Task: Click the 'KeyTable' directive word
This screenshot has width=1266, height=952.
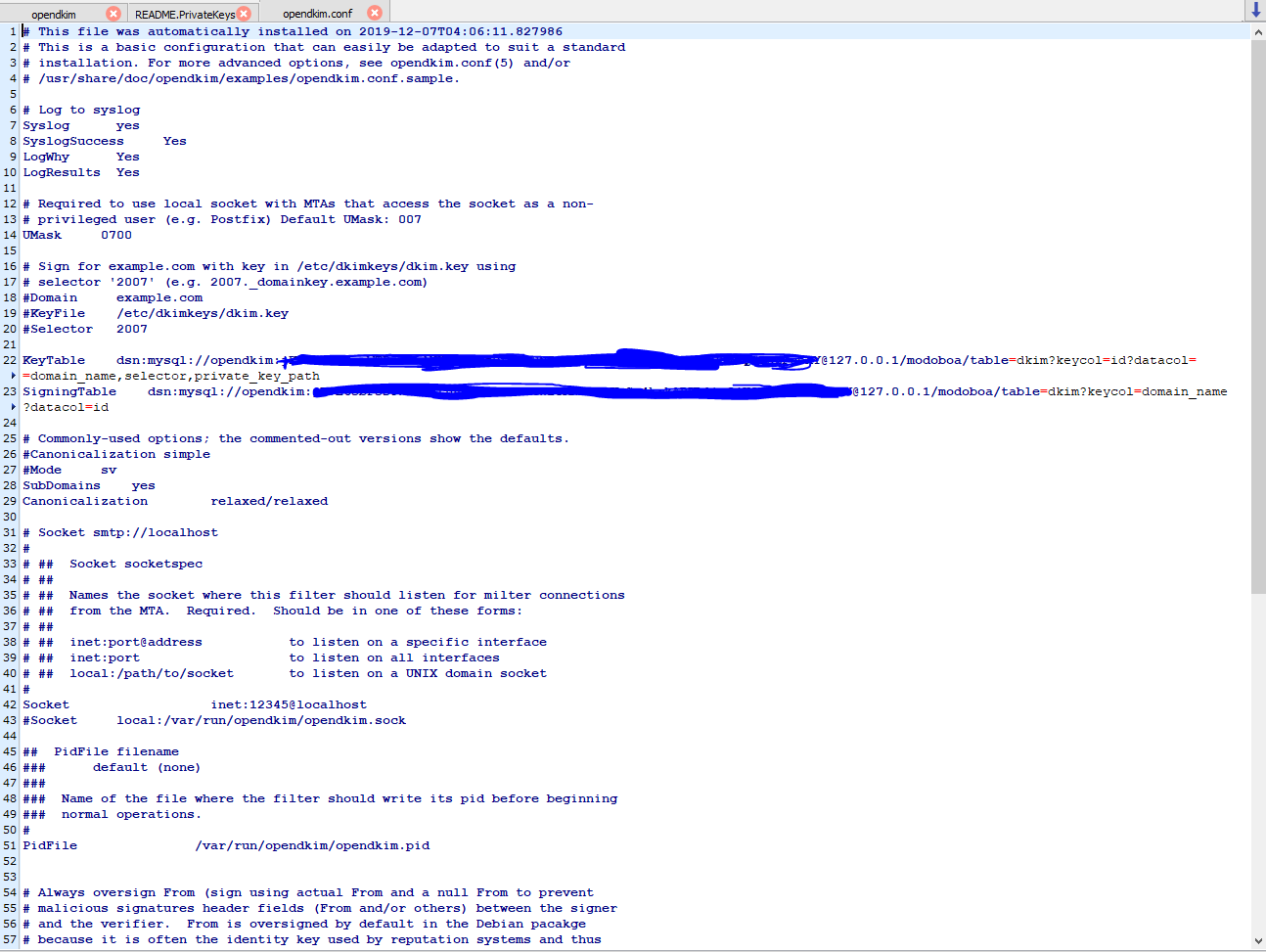Action: (x=54, y=360)
